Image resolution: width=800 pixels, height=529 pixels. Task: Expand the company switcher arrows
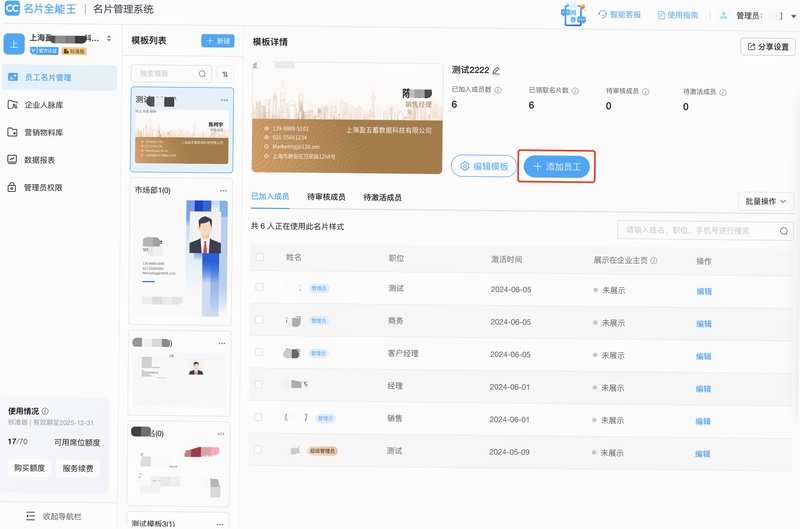point(109,38)
